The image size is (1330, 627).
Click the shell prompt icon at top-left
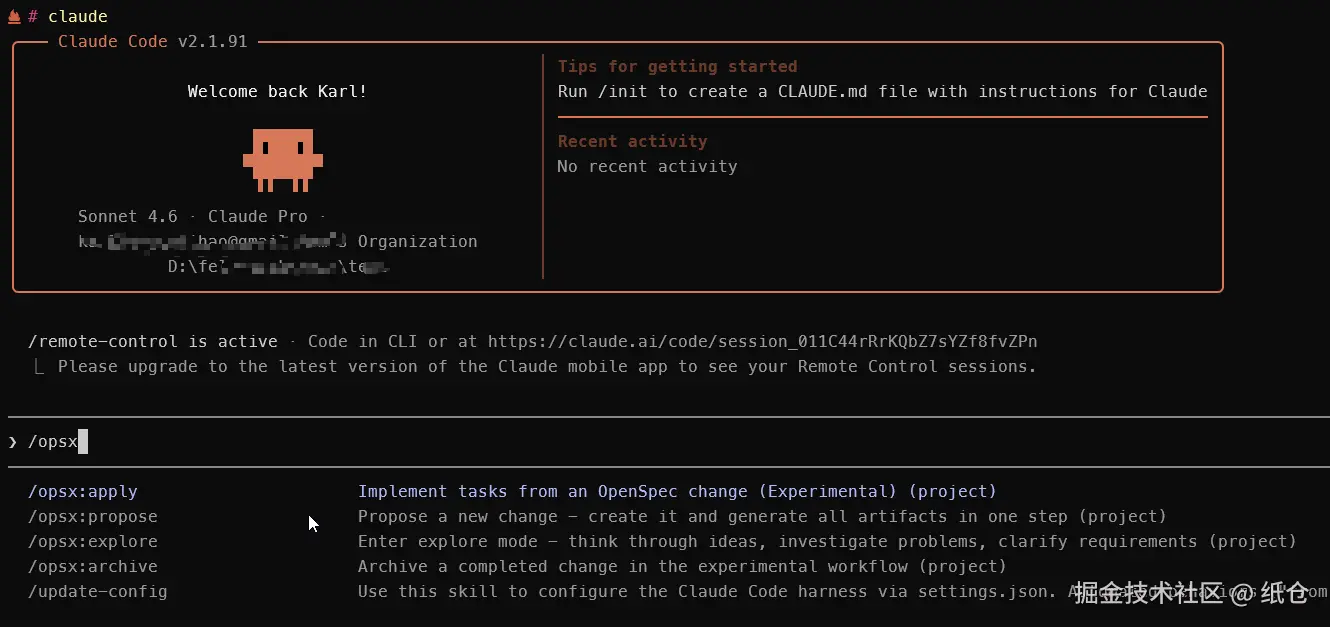click(14, 16)
